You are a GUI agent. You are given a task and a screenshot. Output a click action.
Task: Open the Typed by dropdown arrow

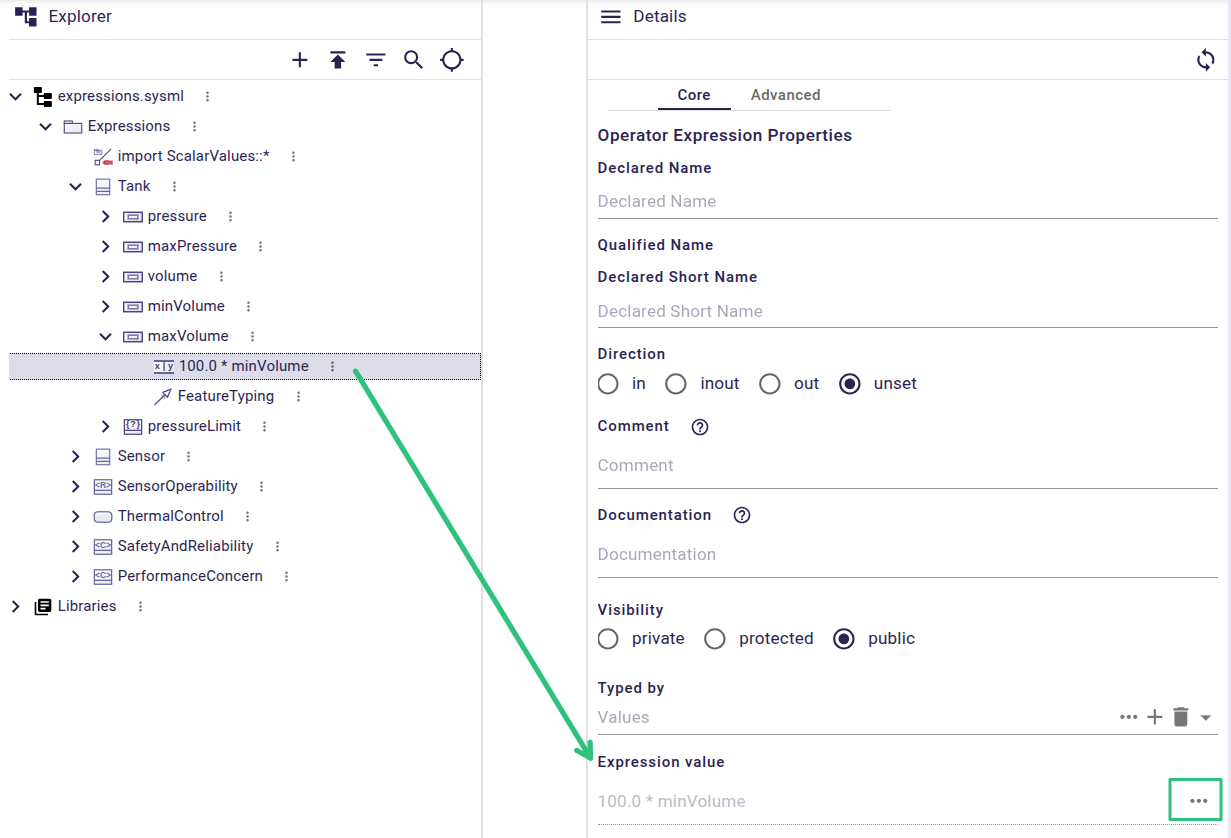coord(1206,718)
